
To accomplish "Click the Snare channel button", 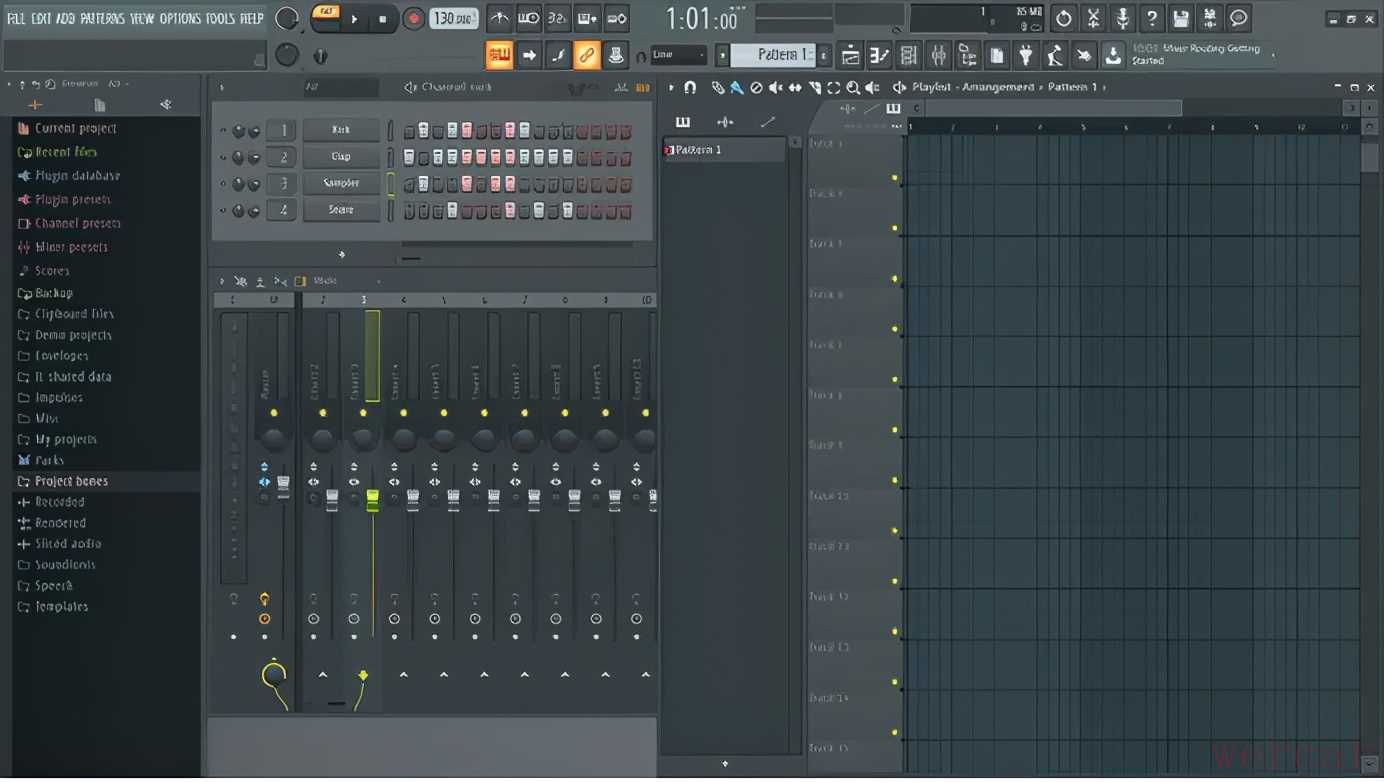I will point(341,211).
